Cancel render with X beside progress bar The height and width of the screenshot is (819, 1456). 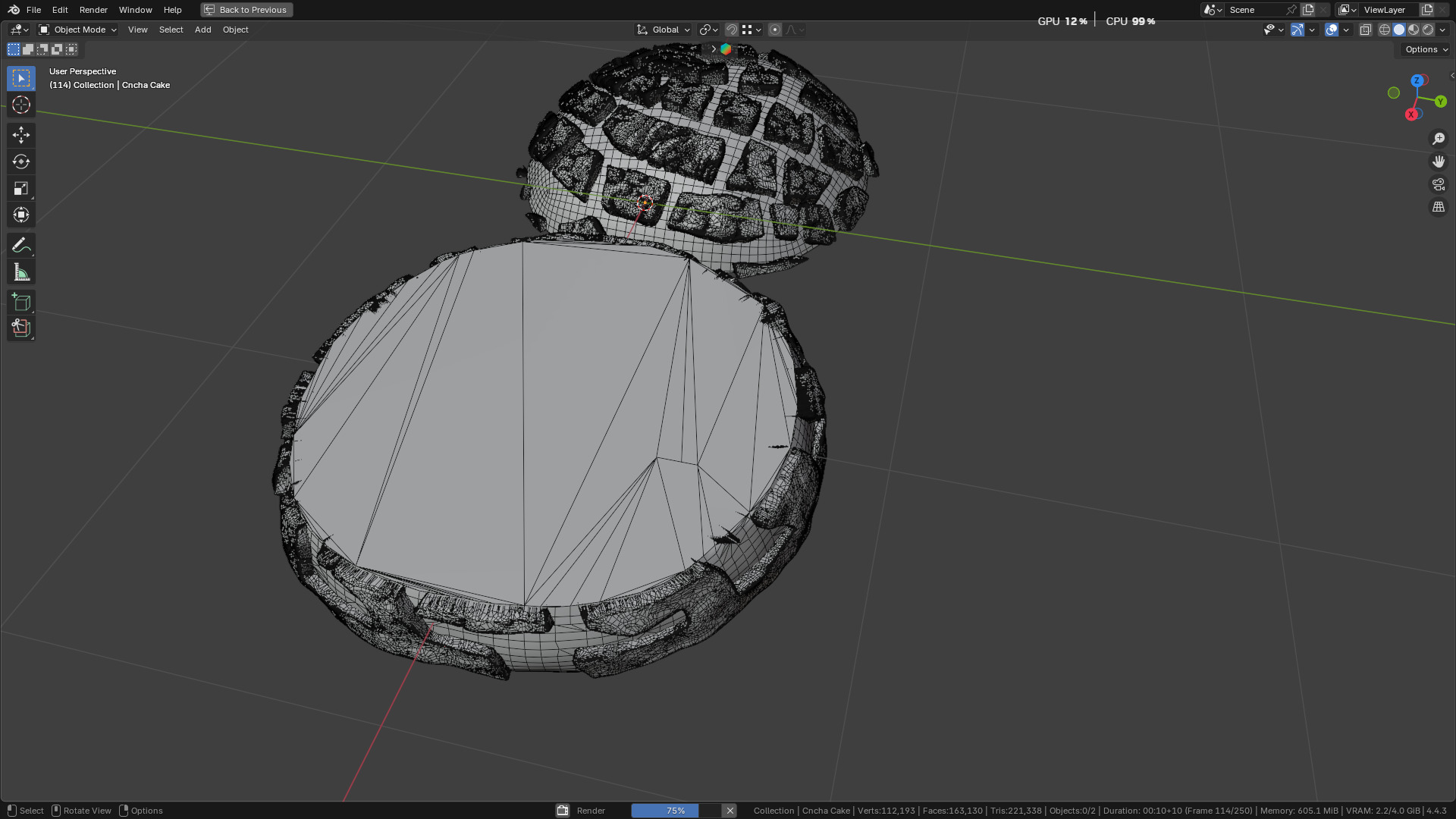730,811
